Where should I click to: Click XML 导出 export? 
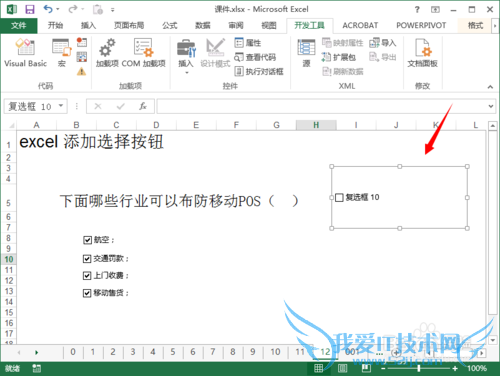pyautogui.click(x=383, y=57)
